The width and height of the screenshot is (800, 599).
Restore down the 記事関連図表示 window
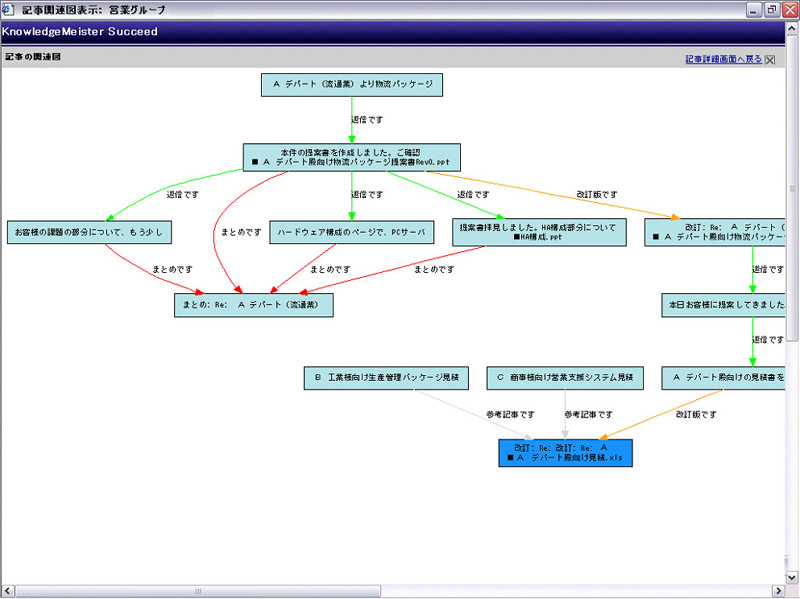click(772, 10)
